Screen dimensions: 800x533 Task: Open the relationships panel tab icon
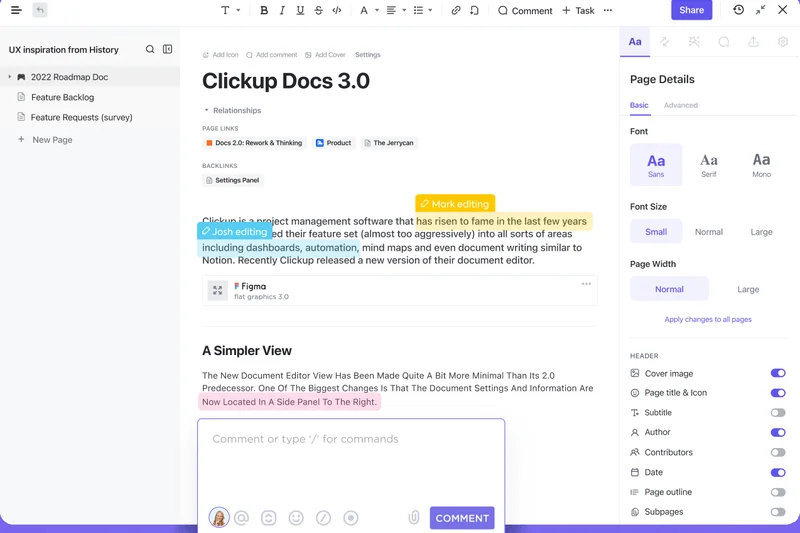pyautogui.click(x=664, y=42)
